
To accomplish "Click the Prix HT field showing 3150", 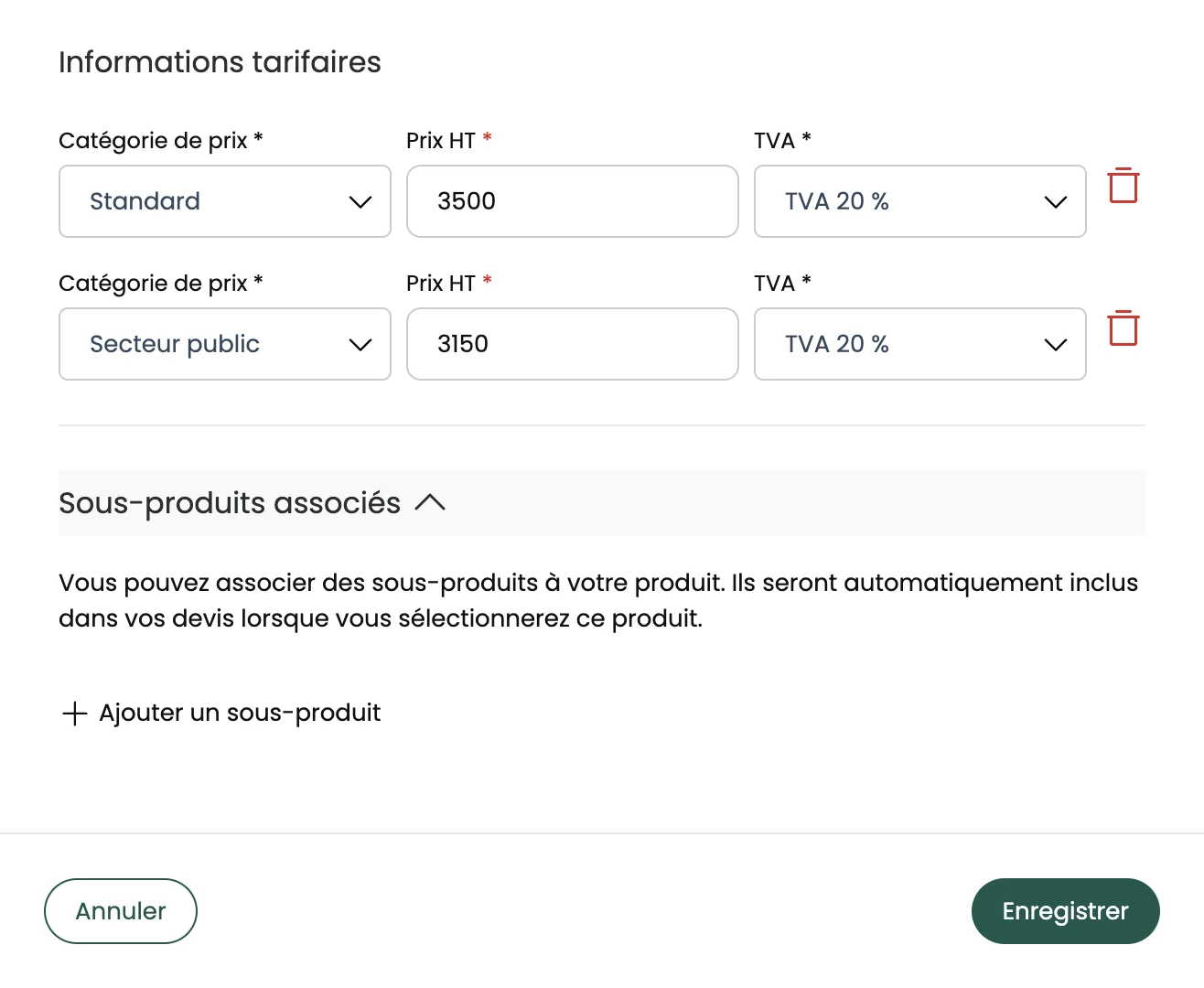I will coord(573,344).
